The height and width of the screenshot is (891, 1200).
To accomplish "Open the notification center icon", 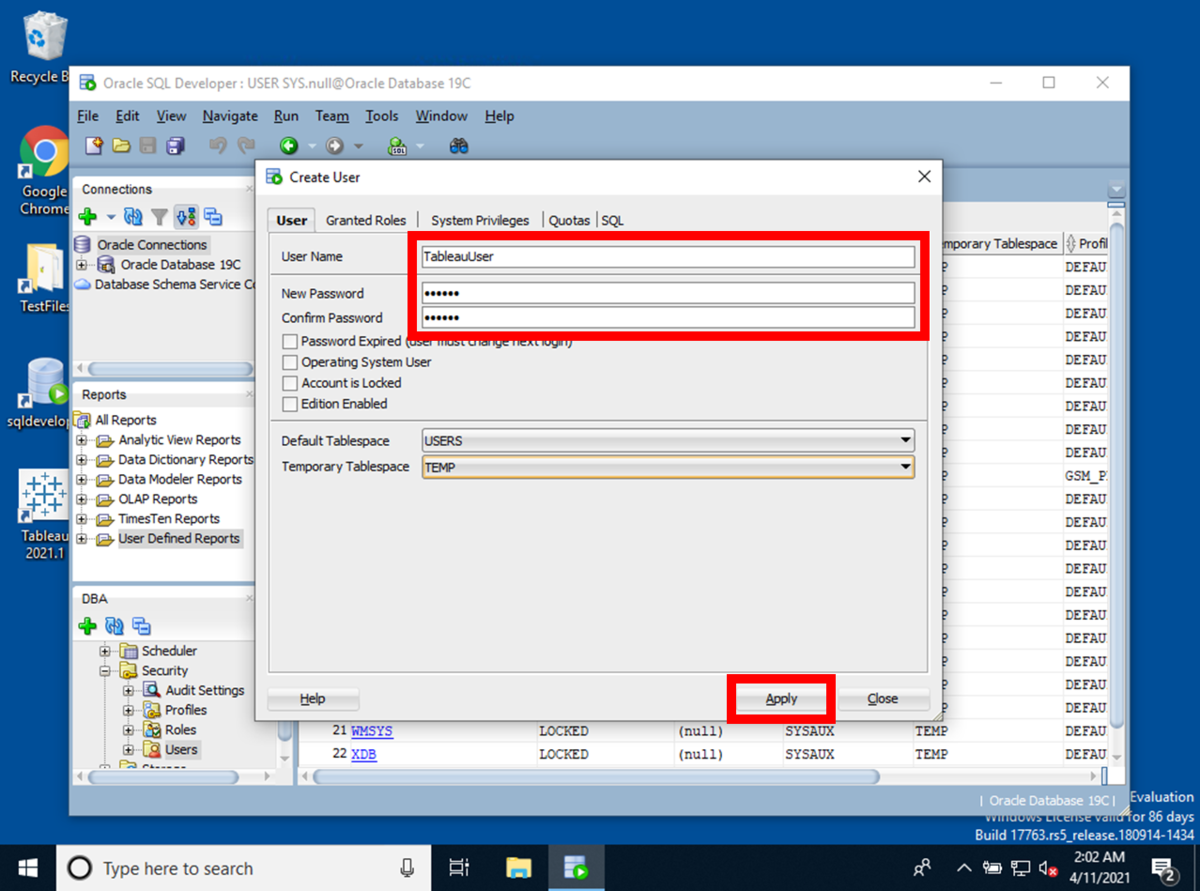I will (x=1163, y=867).
